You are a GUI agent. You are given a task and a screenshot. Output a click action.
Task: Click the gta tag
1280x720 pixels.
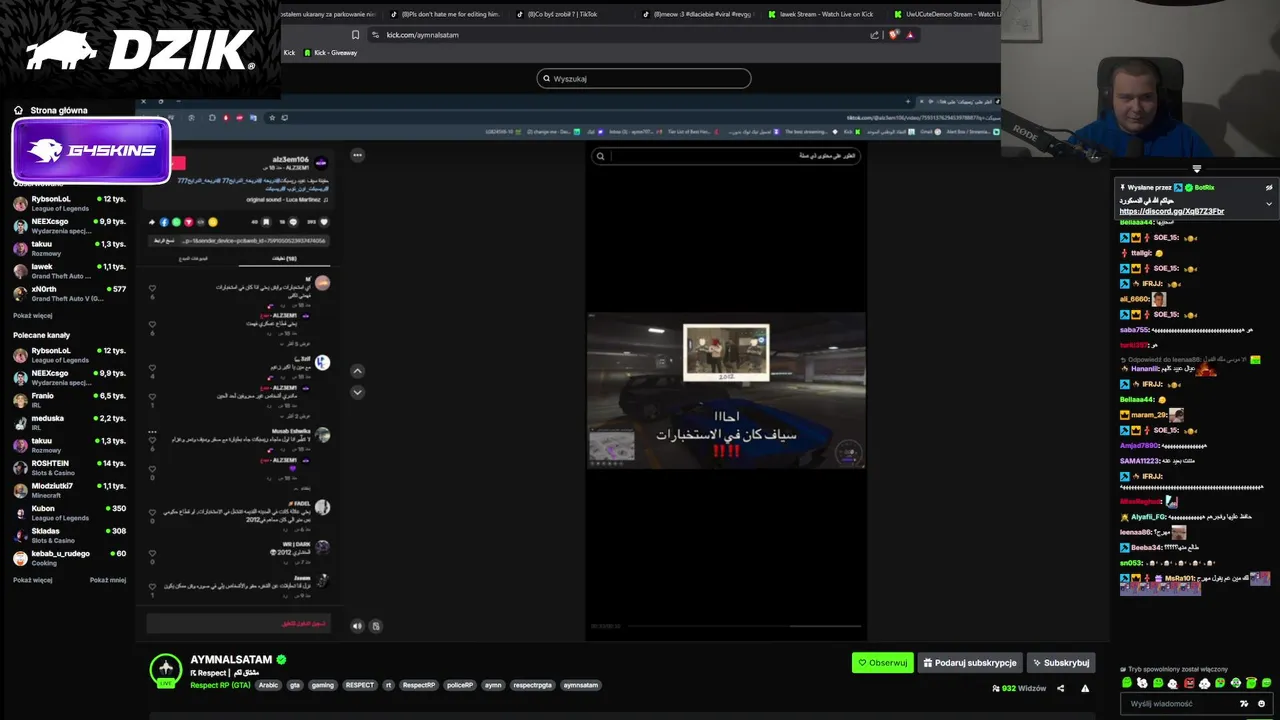click(x=295, y=685)
